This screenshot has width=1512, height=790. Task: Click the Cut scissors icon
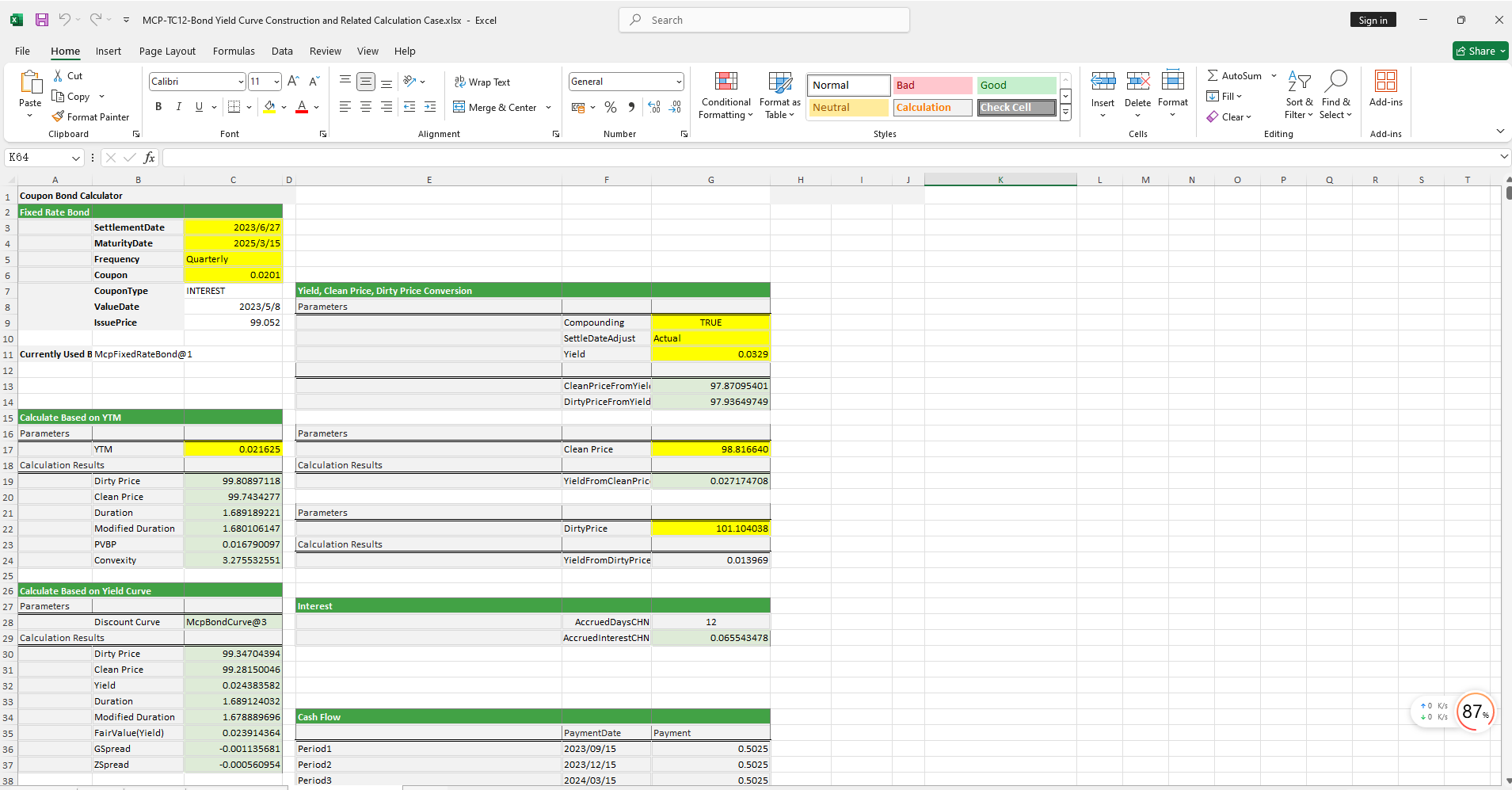click(x=58, y=75)
